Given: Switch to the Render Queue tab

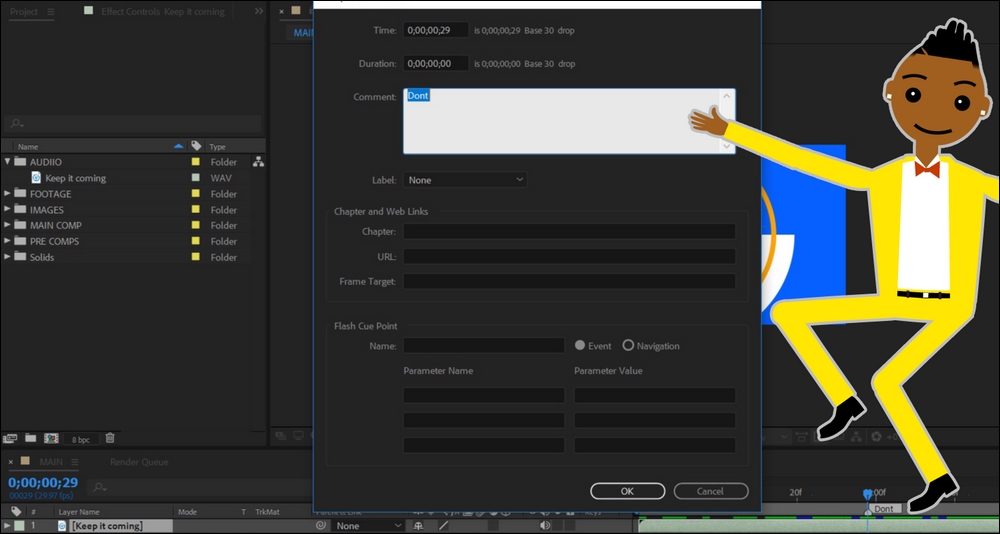Looking at the screenshot, I should pos(139,462).
